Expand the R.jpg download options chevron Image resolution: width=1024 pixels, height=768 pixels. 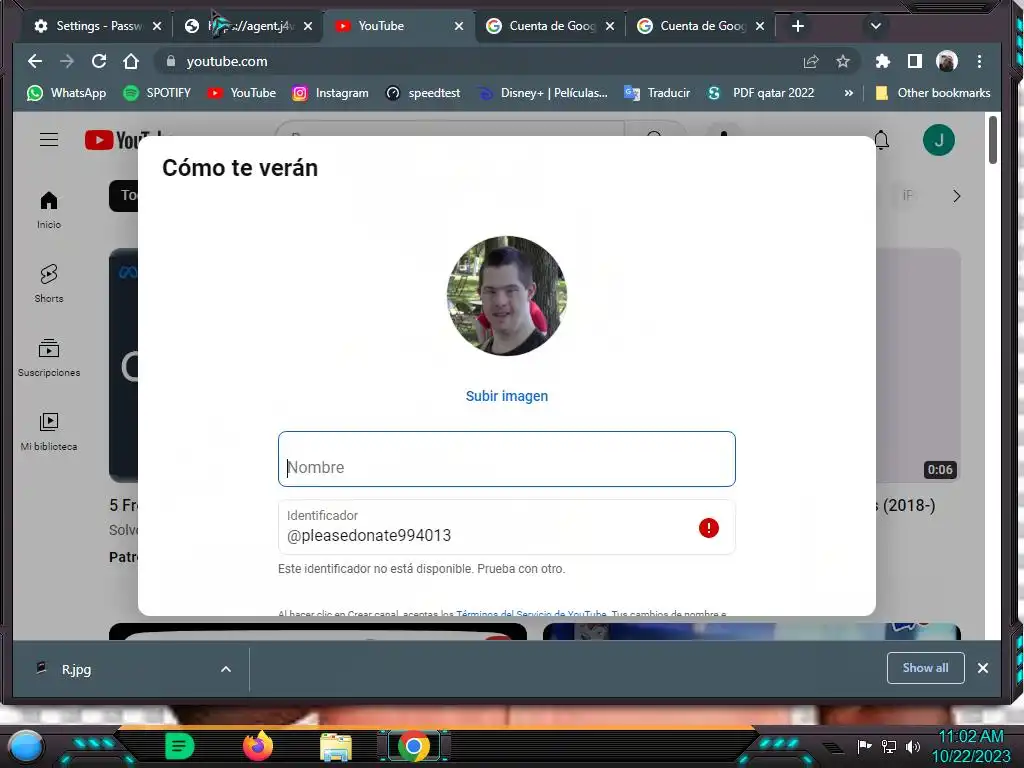click(x=226, y=669)
